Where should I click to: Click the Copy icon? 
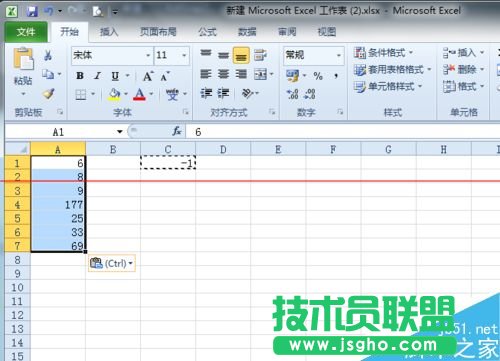48,74
